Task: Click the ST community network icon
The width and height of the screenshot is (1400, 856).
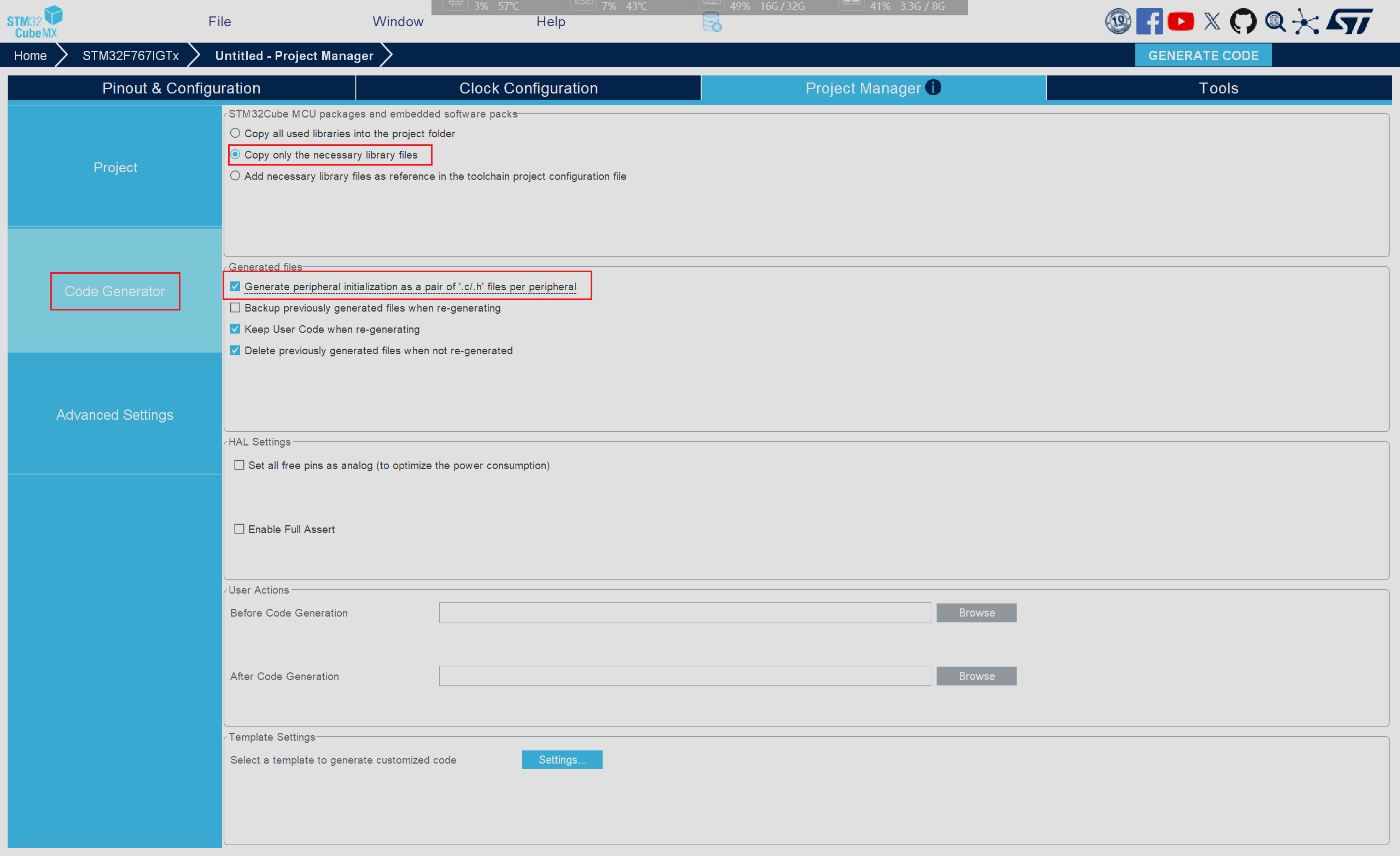Action: click(x=1306, y=22)
